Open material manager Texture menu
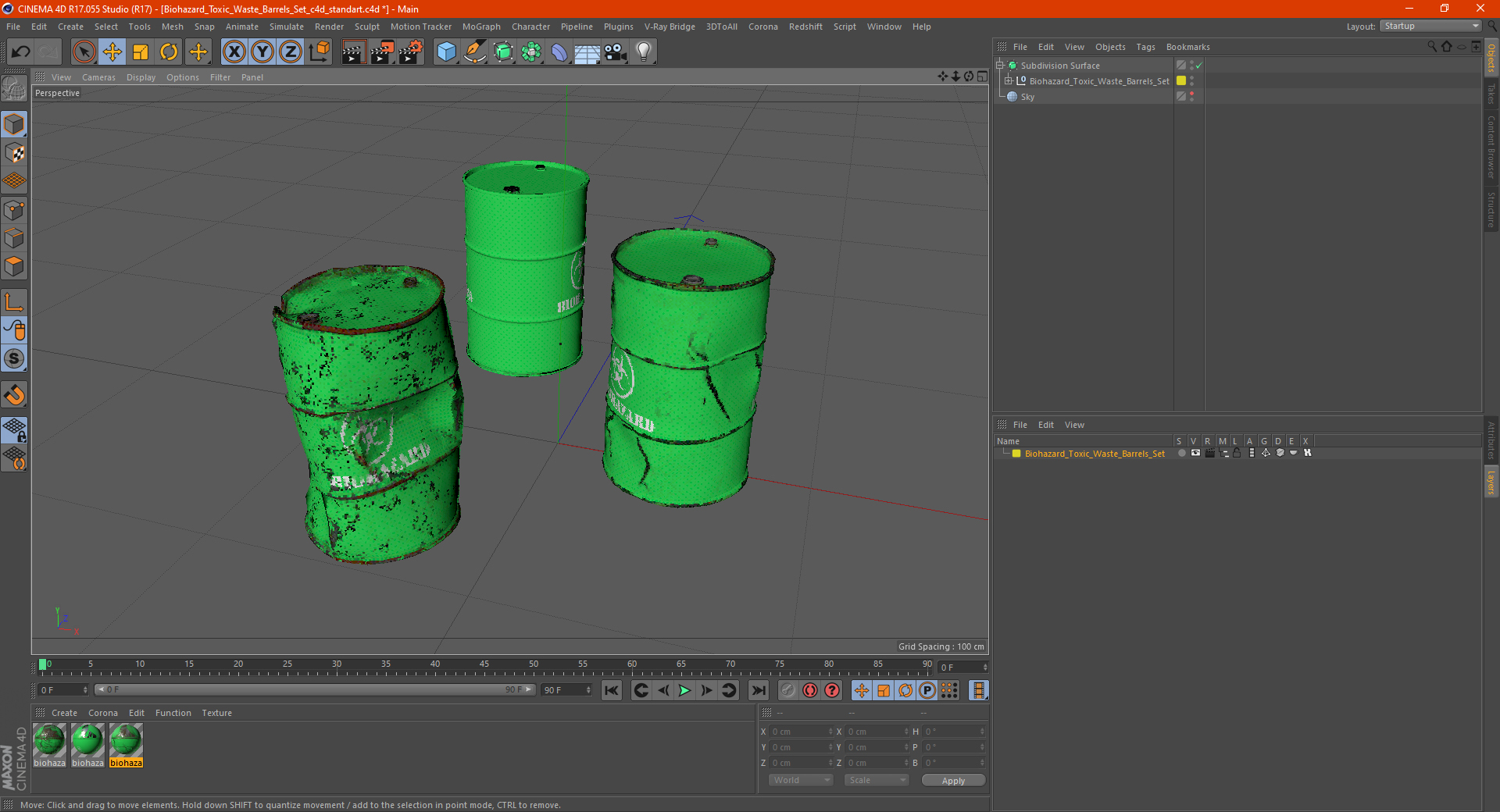Screen dimensions: 1500x812 coord(216,713)
